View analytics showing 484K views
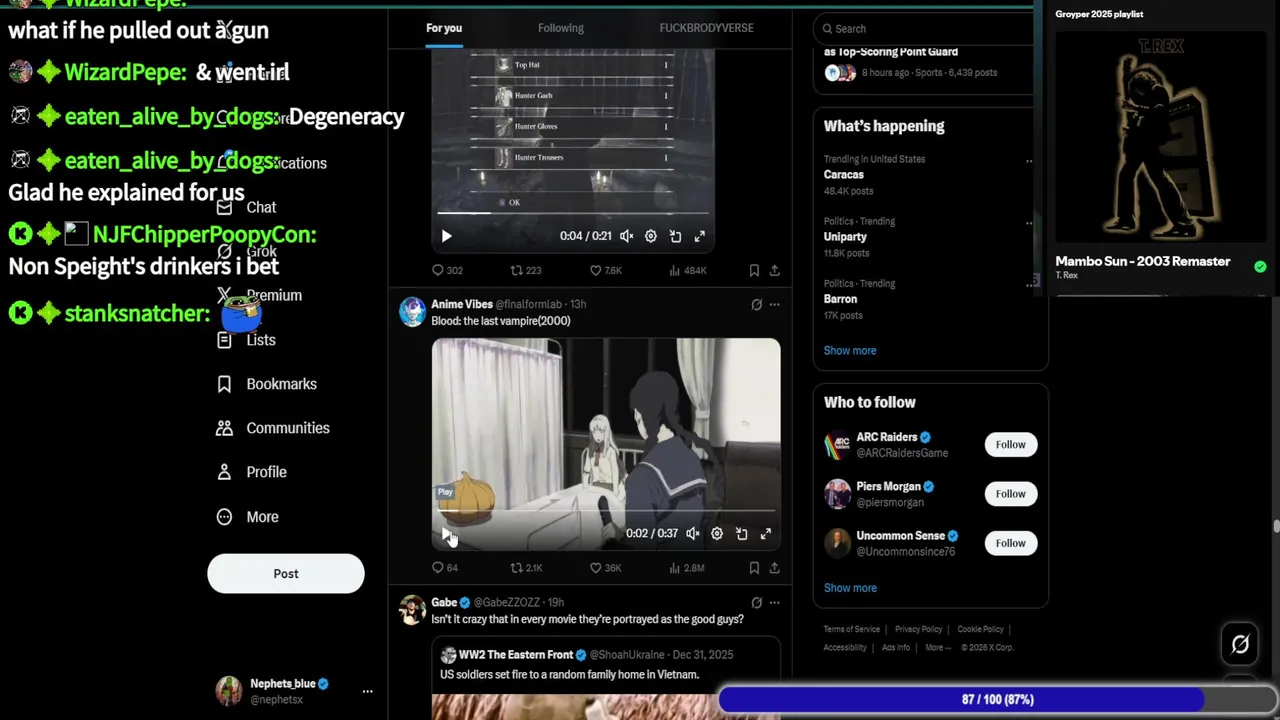This screenshot has width=1280, height=720. (x=688, y=270)
